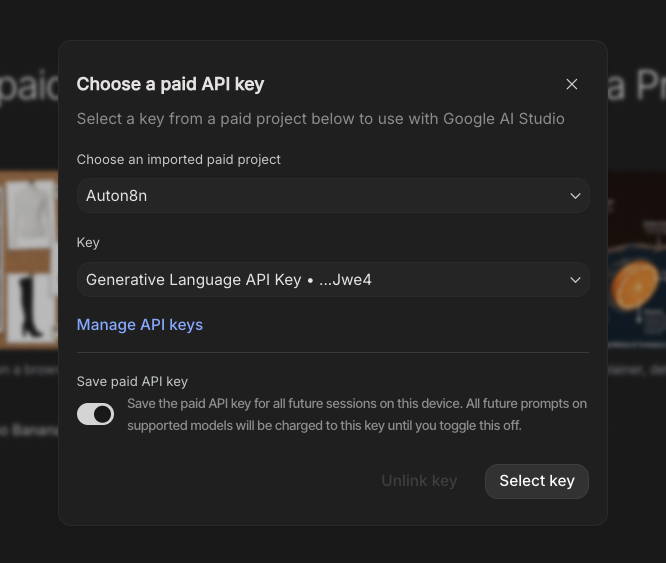Click the fashion thumbnail behind dialog on left
Screen dimensions: 666x563
tap(28, 258)
